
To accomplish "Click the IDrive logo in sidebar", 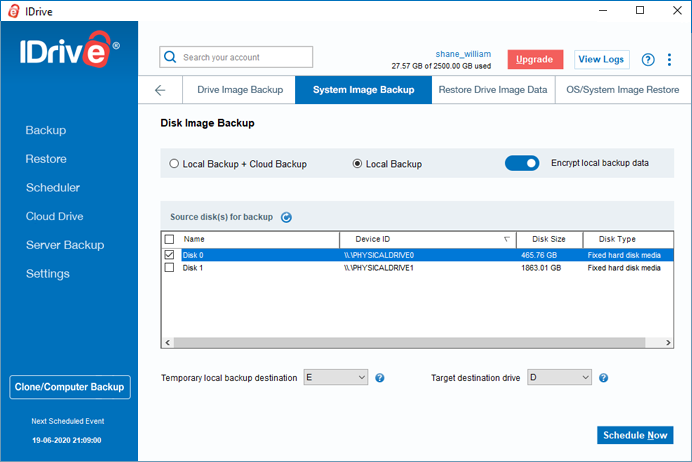I will (x=69, y=49).
